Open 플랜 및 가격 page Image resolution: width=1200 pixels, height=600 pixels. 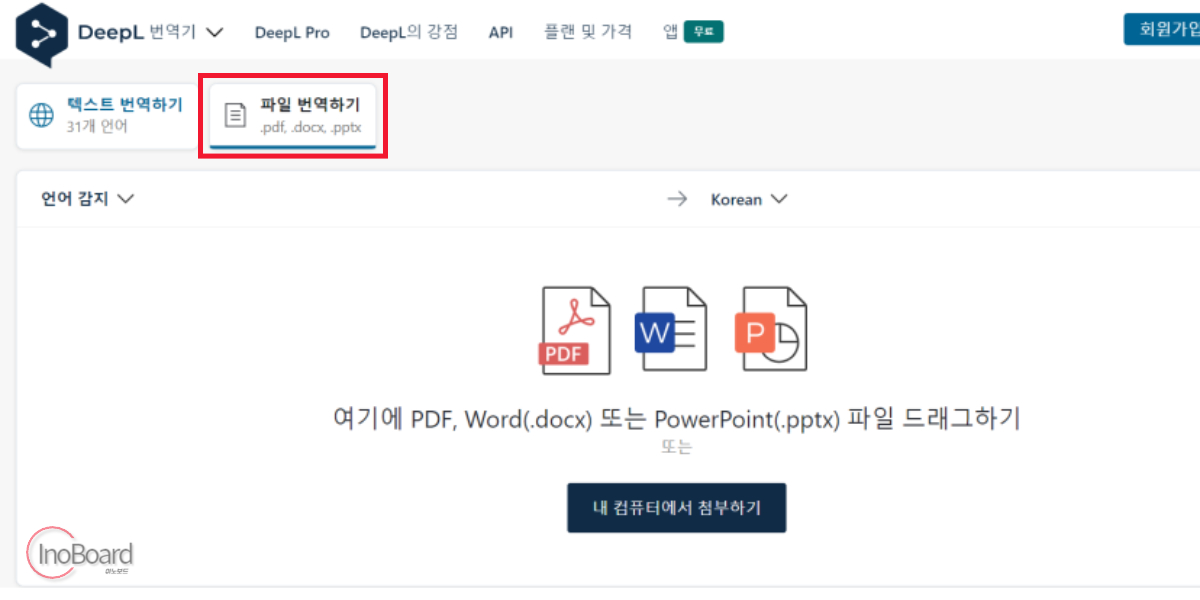pos(588,32)
